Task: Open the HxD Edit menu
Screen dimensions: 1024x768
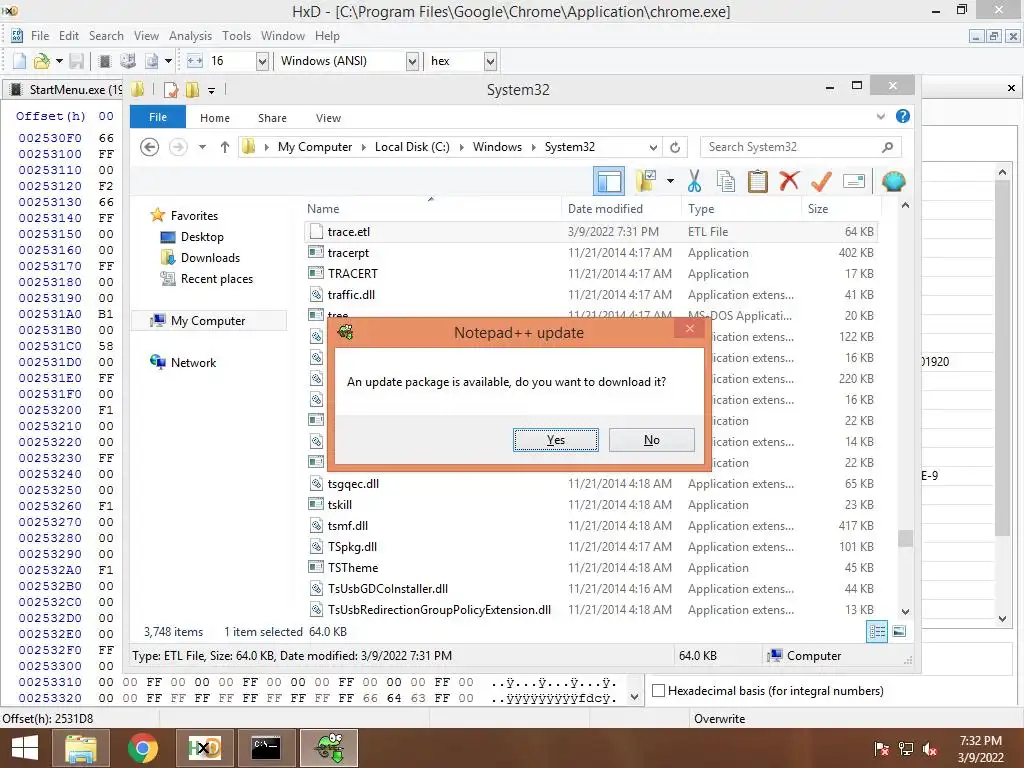Action: (x=69, y=36)
